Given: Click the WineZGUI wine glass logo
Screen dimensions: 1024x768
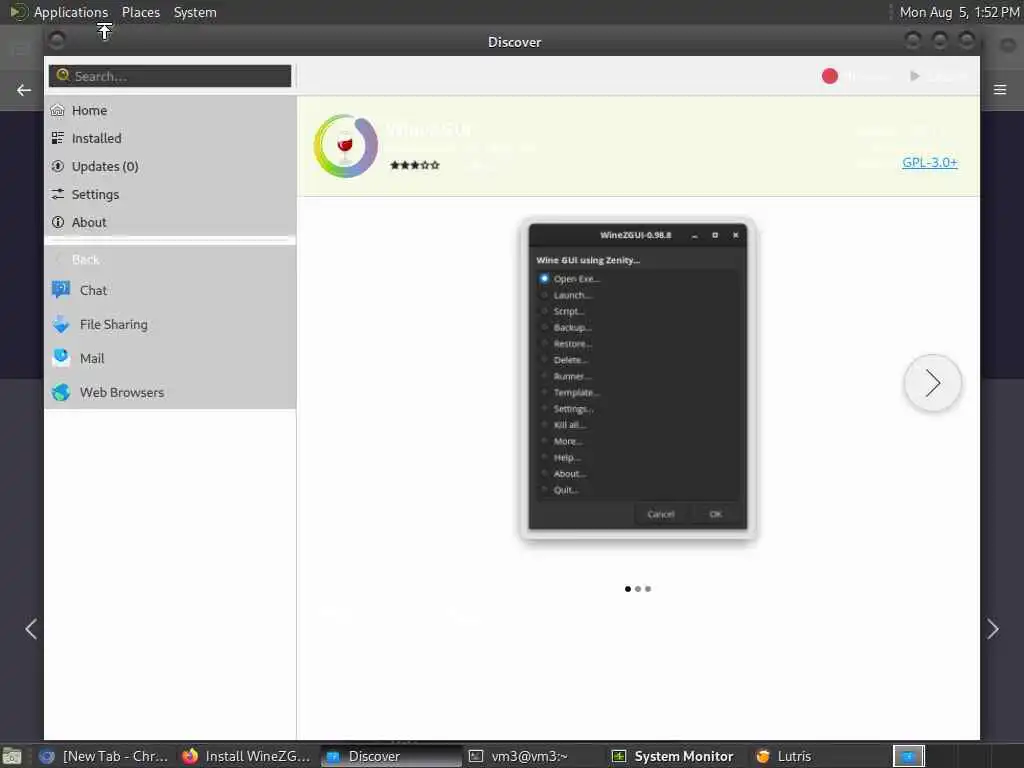Looking at the screenshot, I should coord(345,146).
